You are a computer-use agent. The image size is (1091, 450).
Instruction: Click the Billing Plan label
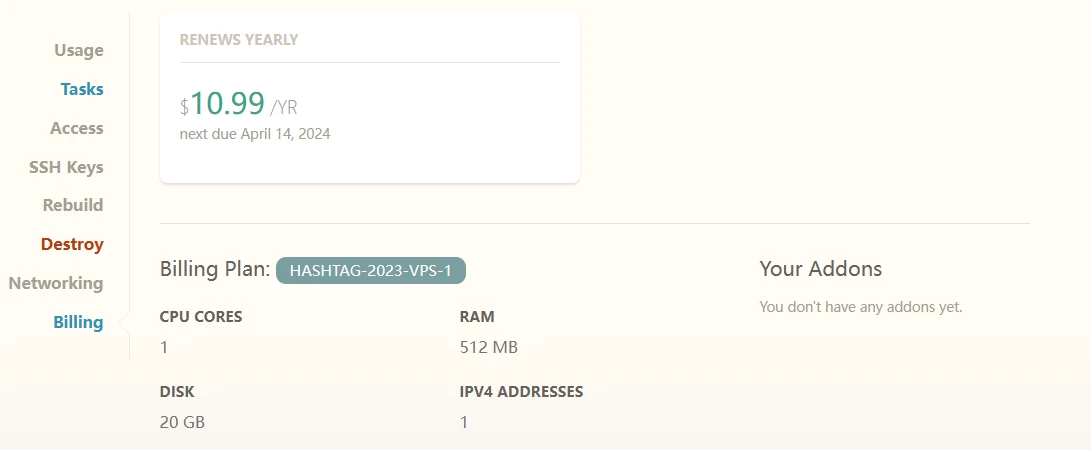click(x=214, y=269)
